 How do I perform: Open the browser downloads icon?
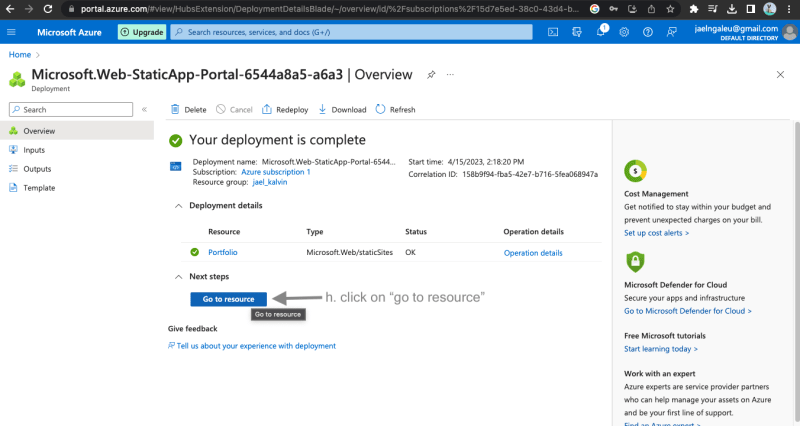click(732, 9)
